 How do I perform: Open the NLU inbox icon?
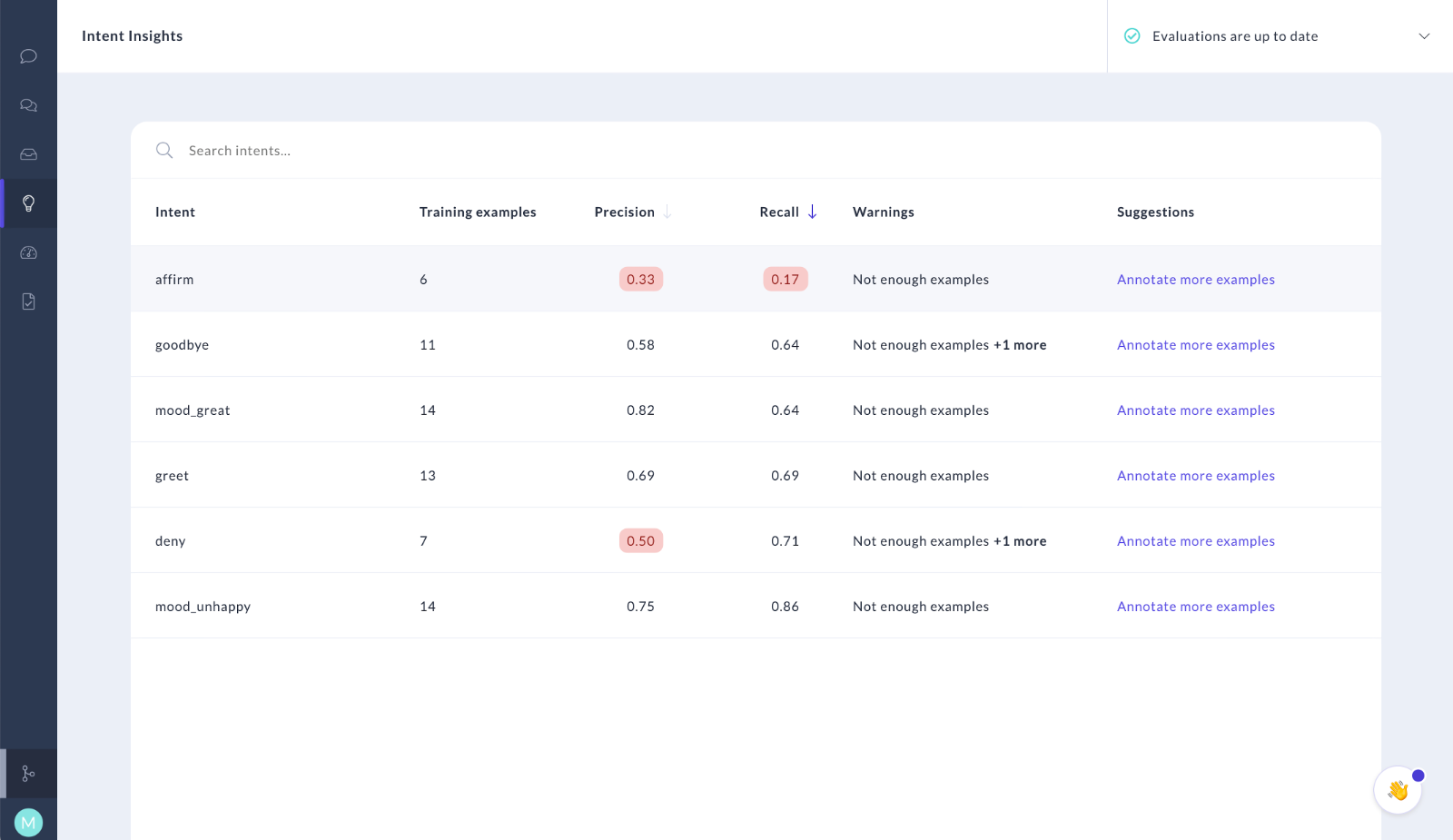pyautogui.click(x=28, y=153)
